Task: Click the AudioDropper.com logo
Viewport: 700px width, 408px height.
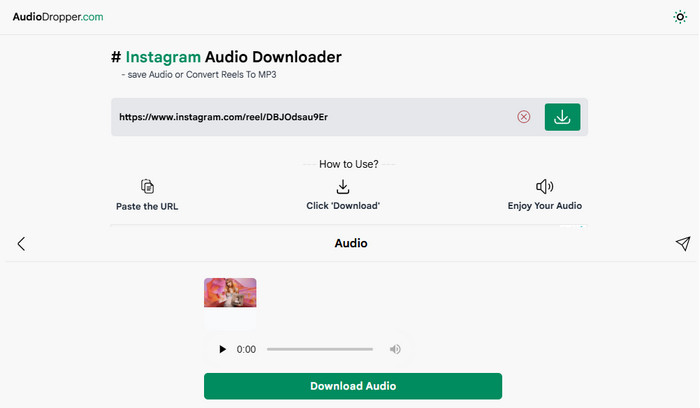Action: coord(58,17)
